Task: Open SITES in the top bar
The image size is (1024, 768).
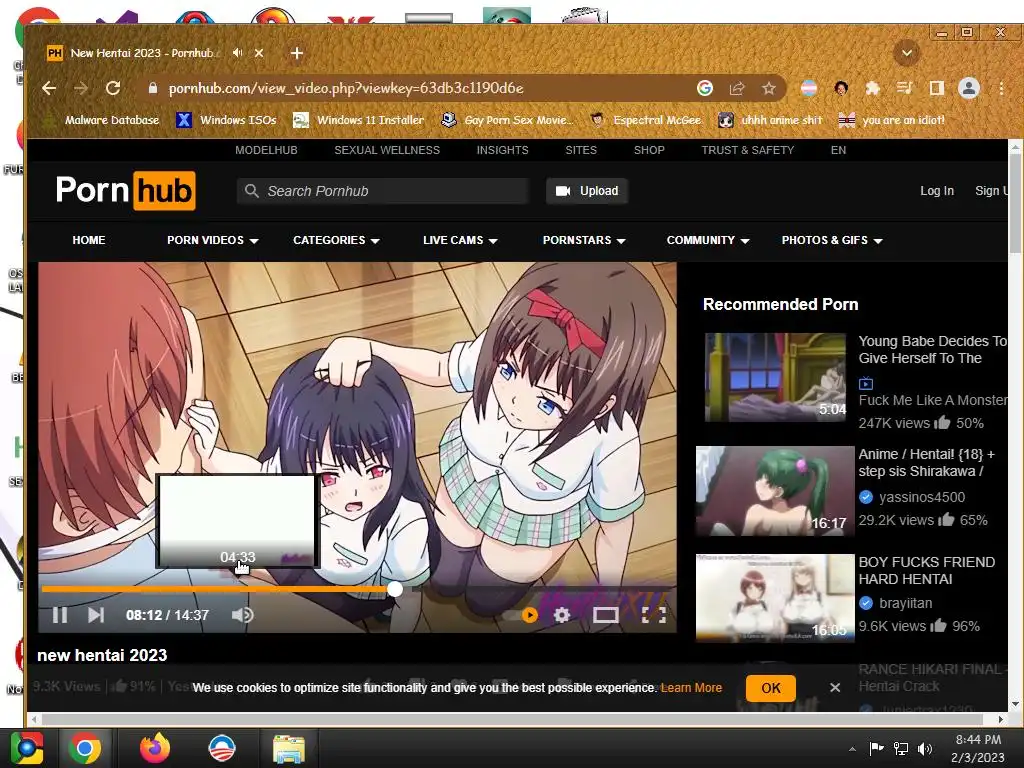Action: (581, 150)
